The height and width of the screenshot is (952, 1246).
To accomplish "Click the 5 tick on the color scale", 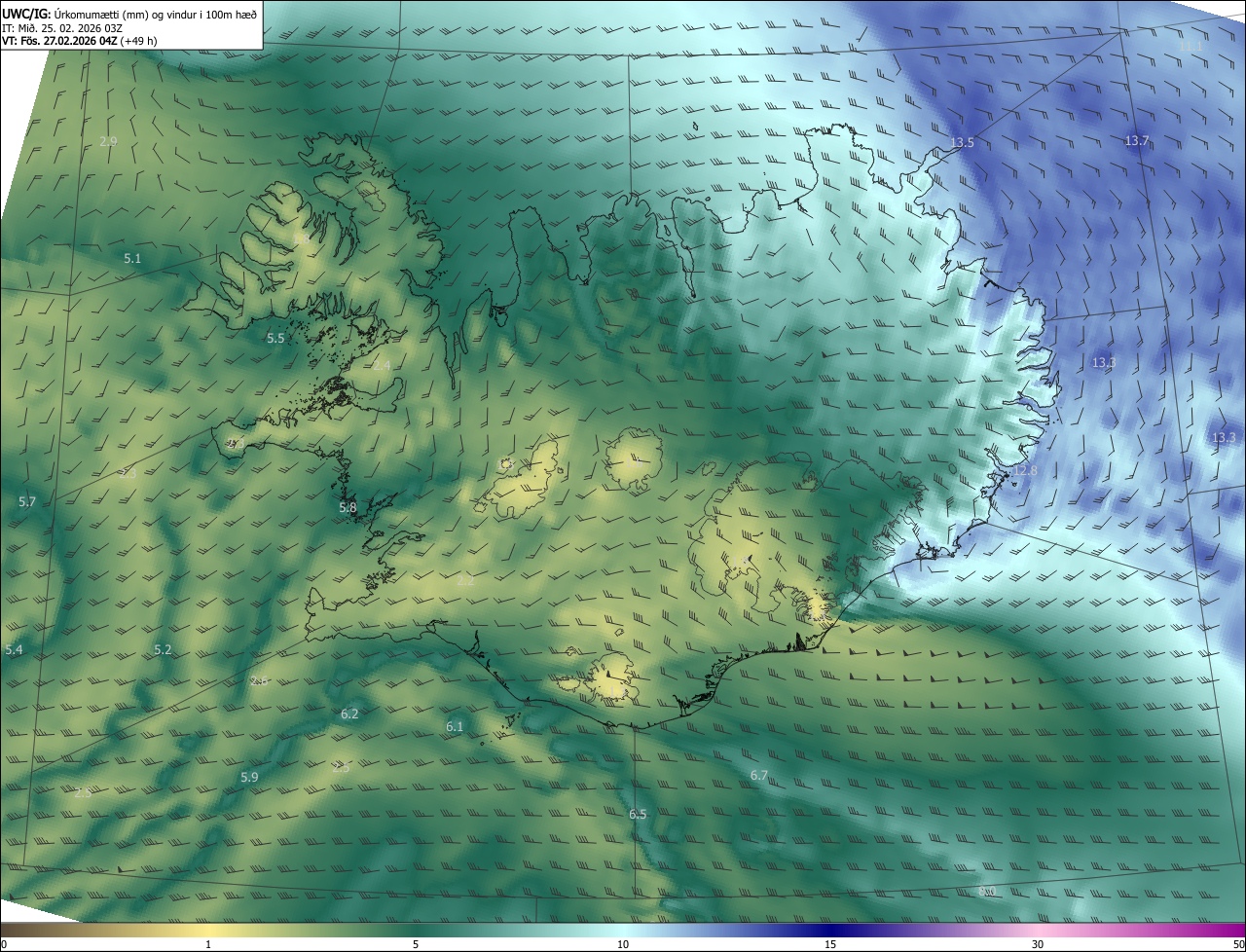I will coord(416,944).
